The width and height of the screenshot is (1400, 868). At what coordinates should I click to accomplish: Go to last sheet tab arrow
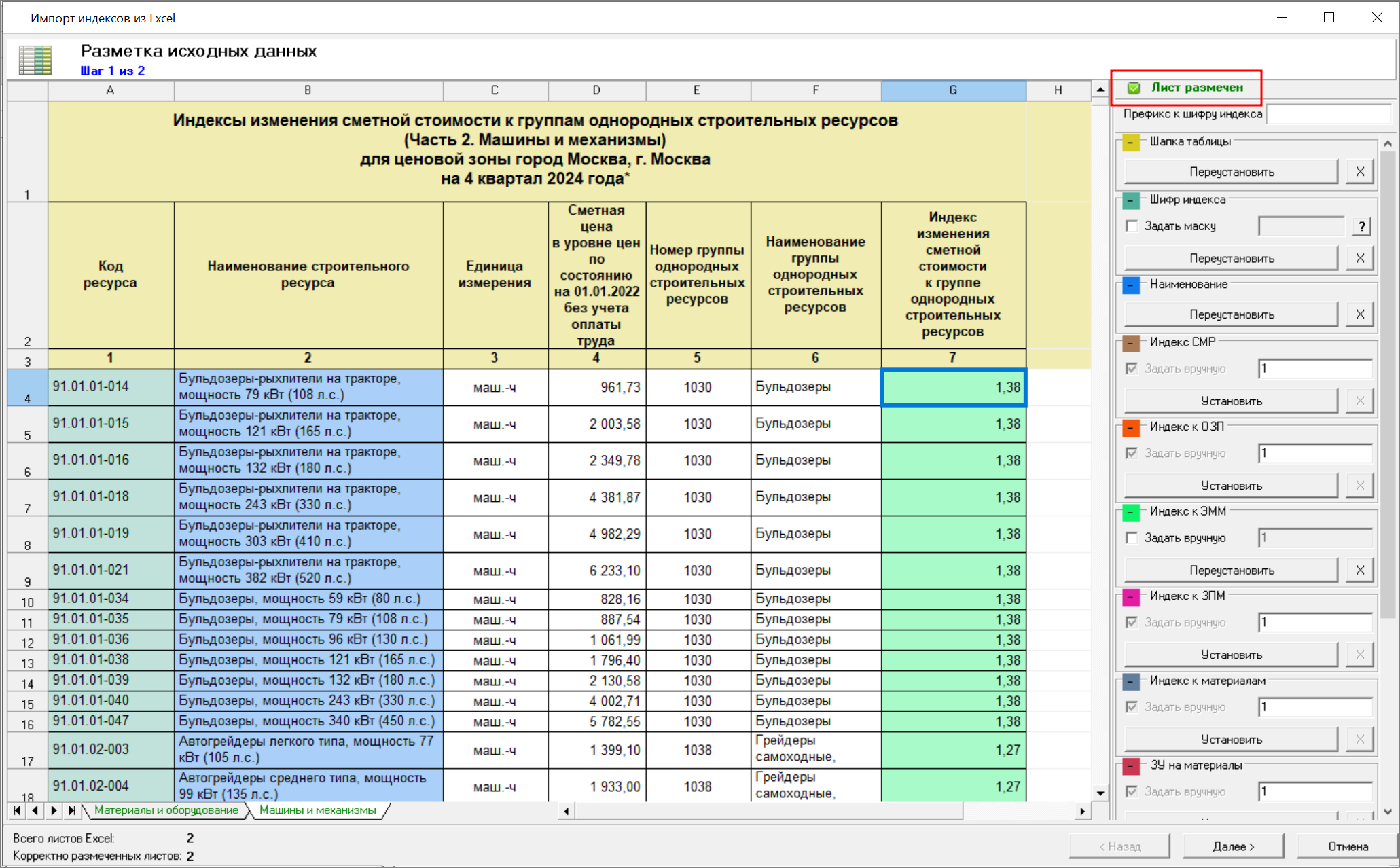point(72,810)
